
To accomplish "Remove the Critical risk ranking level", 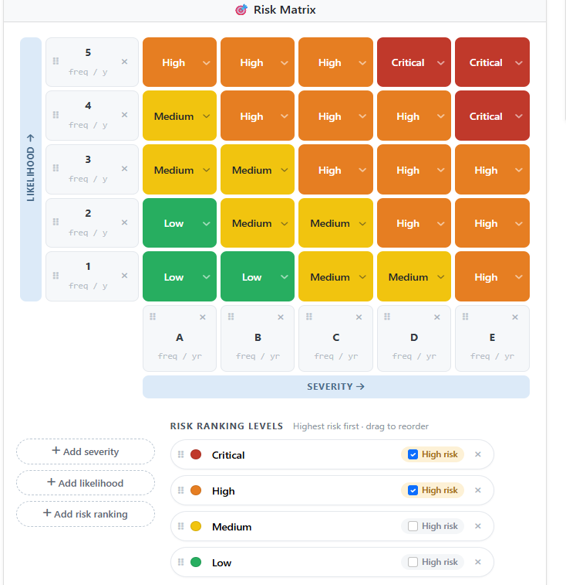I will (478, 454).
